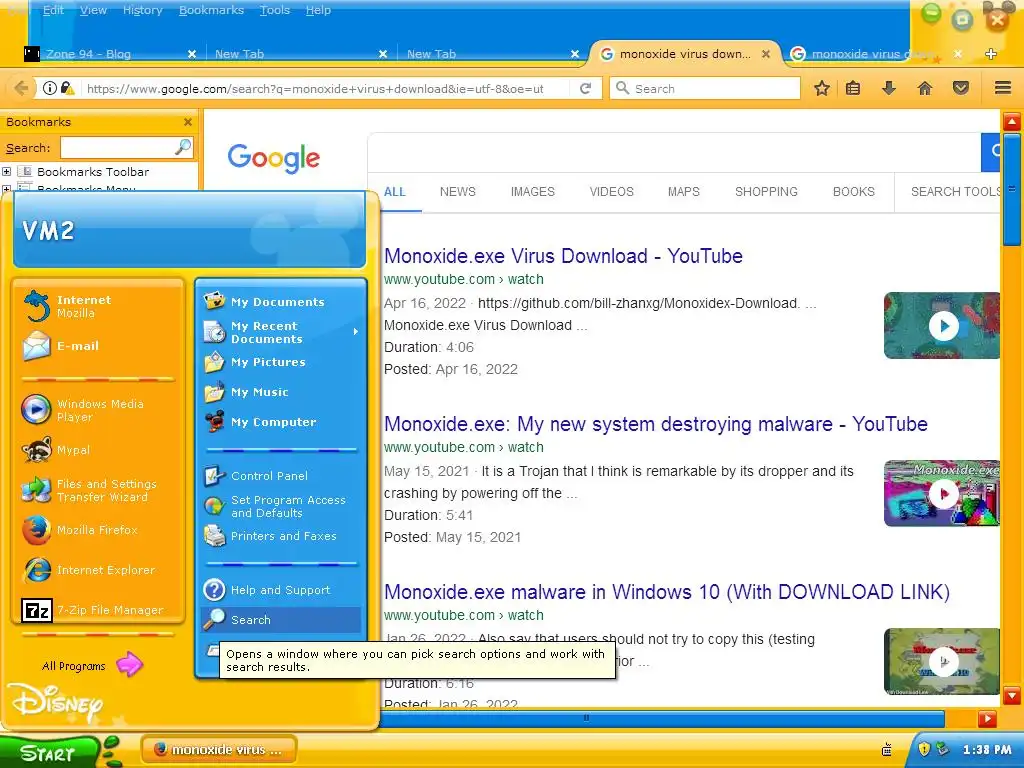Image resolution: width=1024 pixels, height=768 pixels.
Task: Select Google NEWS tab
Action: [457, 191]
